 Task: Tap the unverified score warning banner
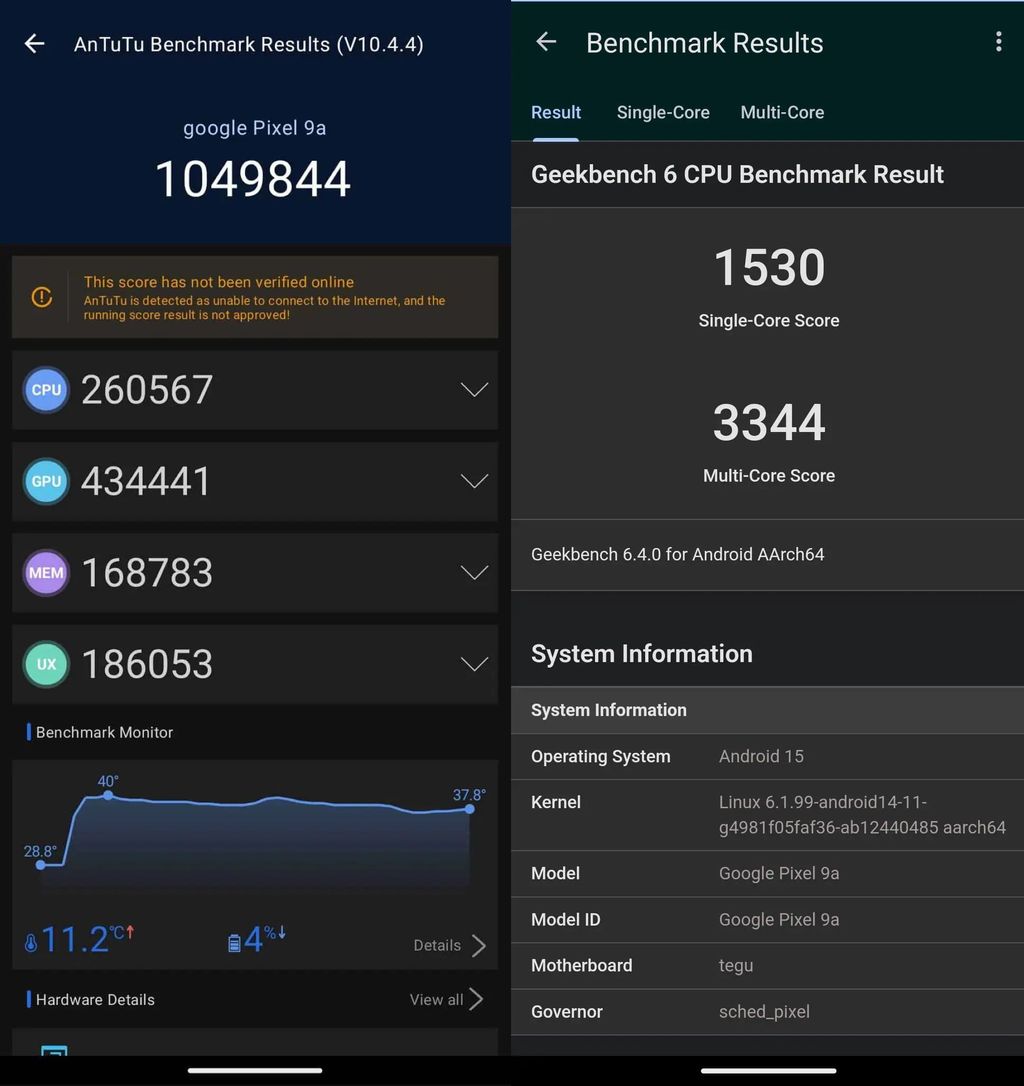coord(255,297)
